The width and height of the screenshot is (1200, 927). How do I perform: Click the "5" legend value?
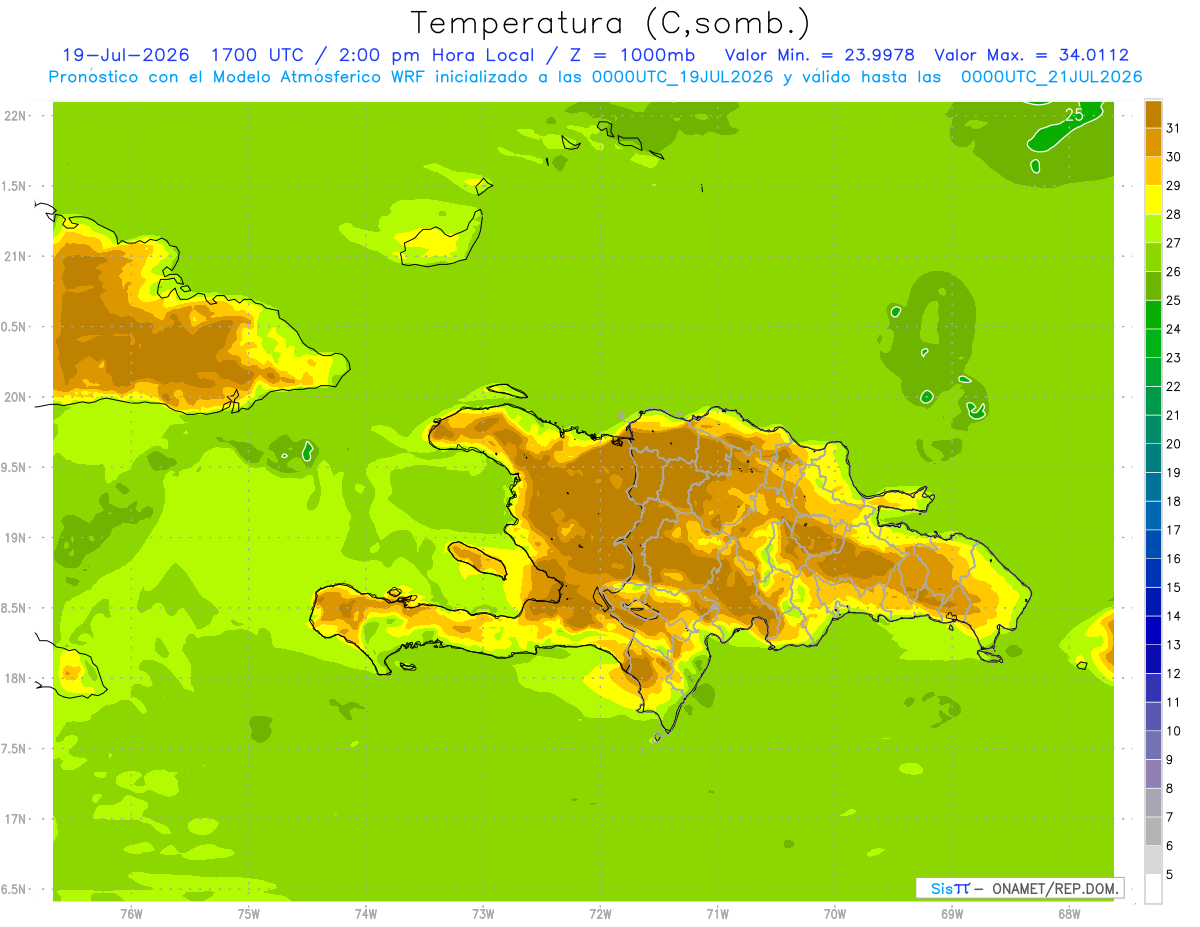[x=1170, y=874]
